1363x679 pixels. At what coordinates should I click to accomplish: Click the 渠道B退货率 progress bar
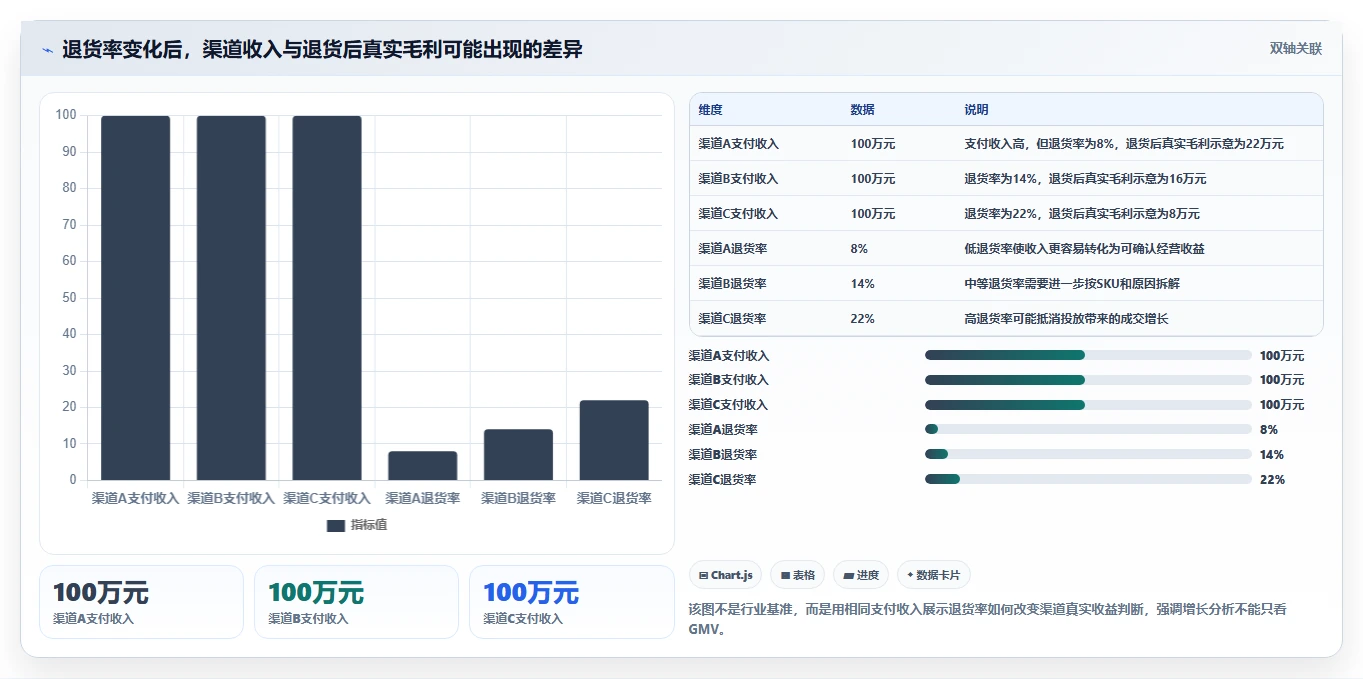tap(1088, 454)
